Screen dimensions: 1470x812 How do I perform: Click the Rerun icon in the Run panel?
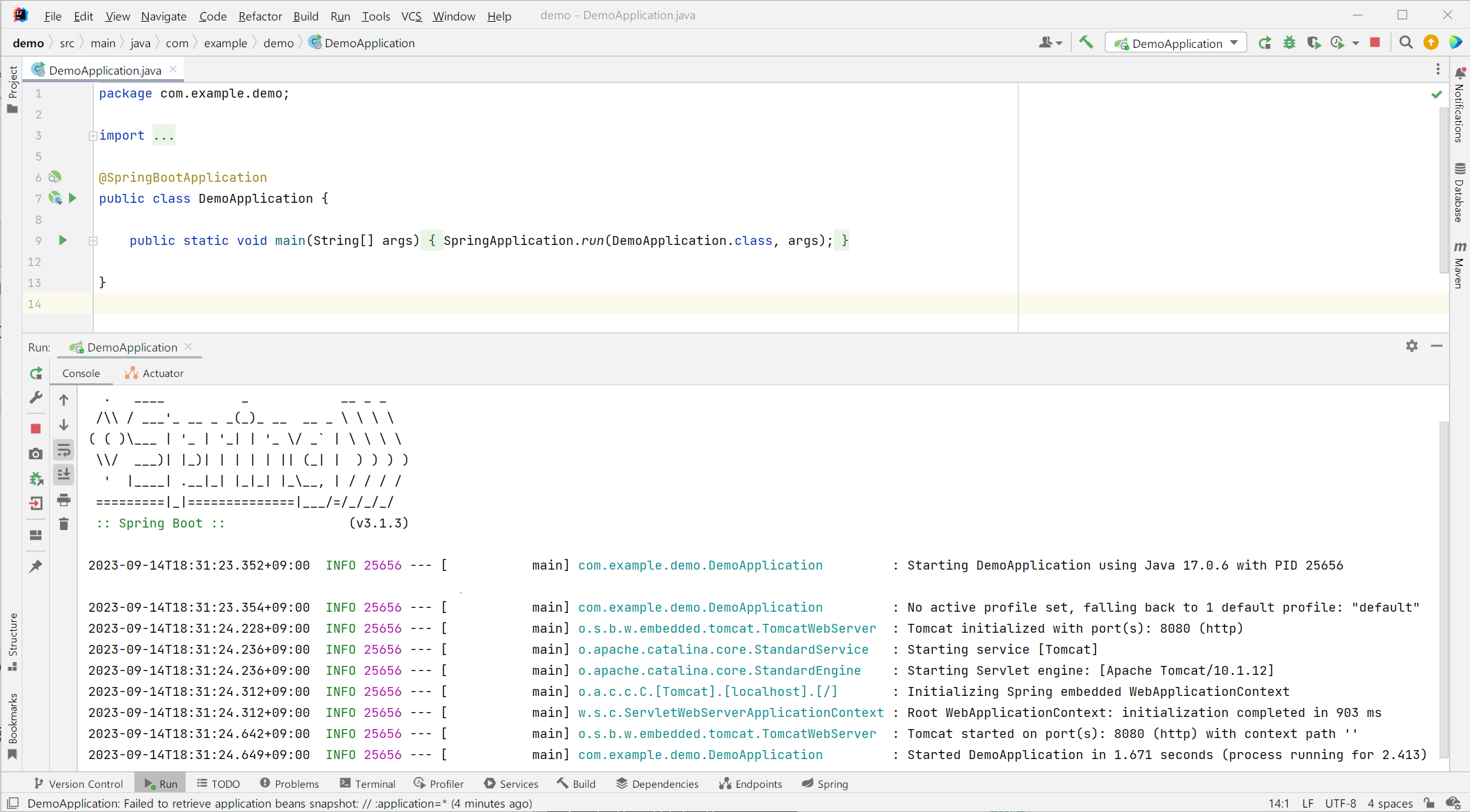tap(36, 373)
